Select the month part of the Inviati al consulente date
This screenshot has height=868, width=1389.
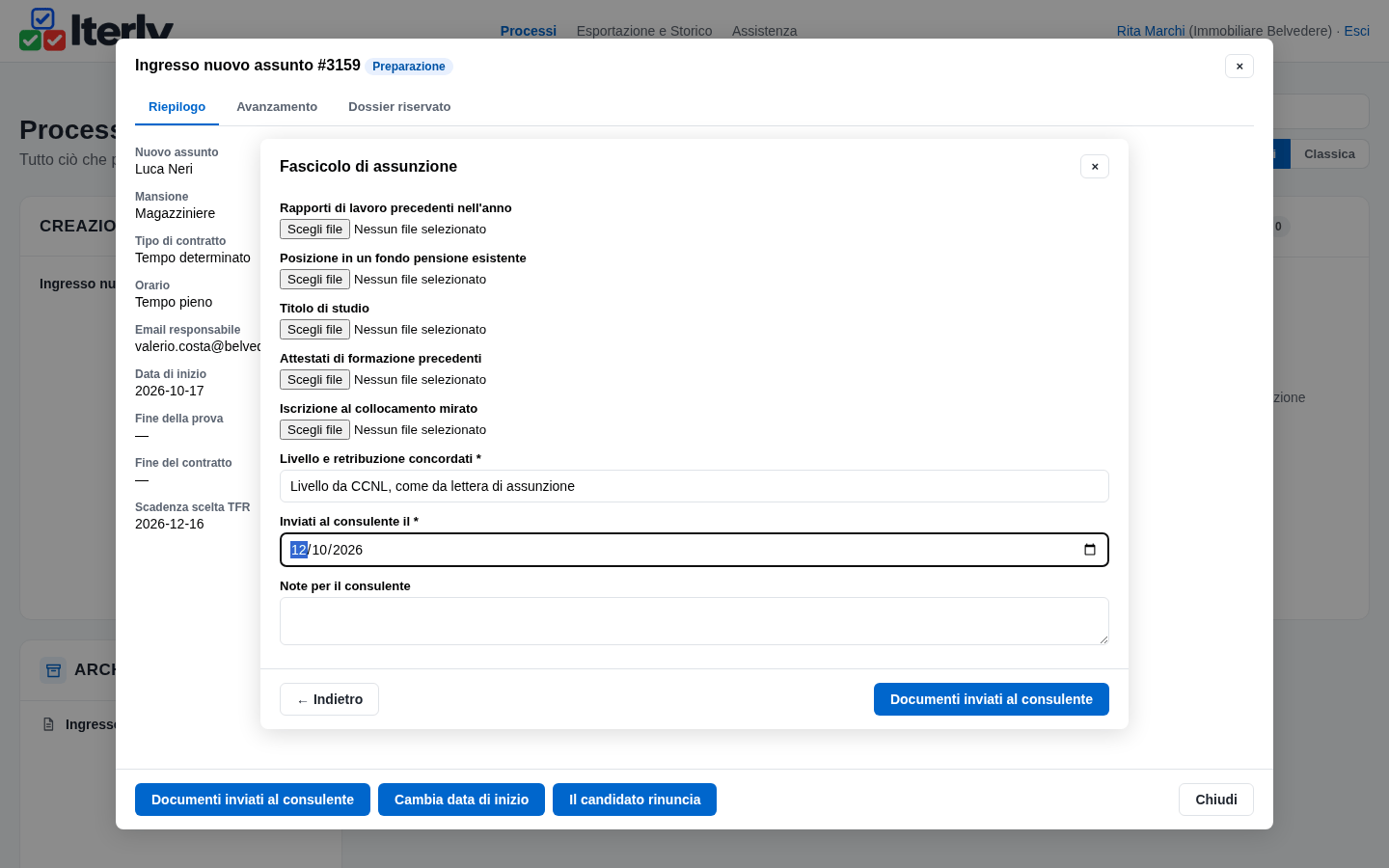click(x=320, y=550)
